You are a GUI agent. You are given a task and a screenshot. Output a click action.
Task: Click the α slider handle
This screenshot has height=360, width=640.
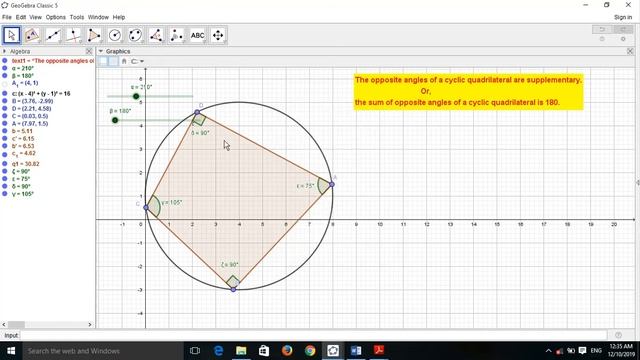click(x=136, y=96)
